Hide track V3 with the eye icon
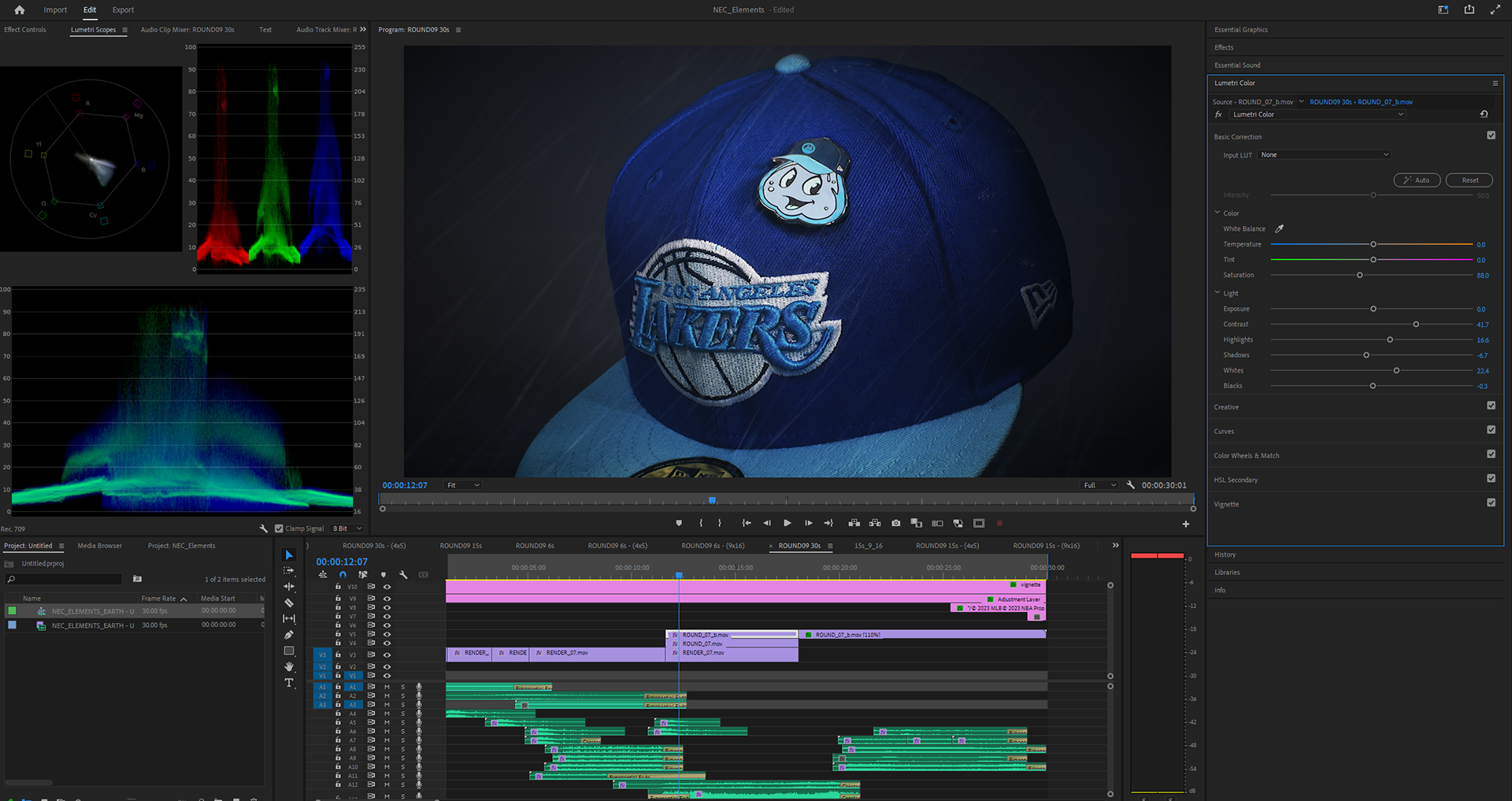The image size is (1512, 801). point(387,655)
